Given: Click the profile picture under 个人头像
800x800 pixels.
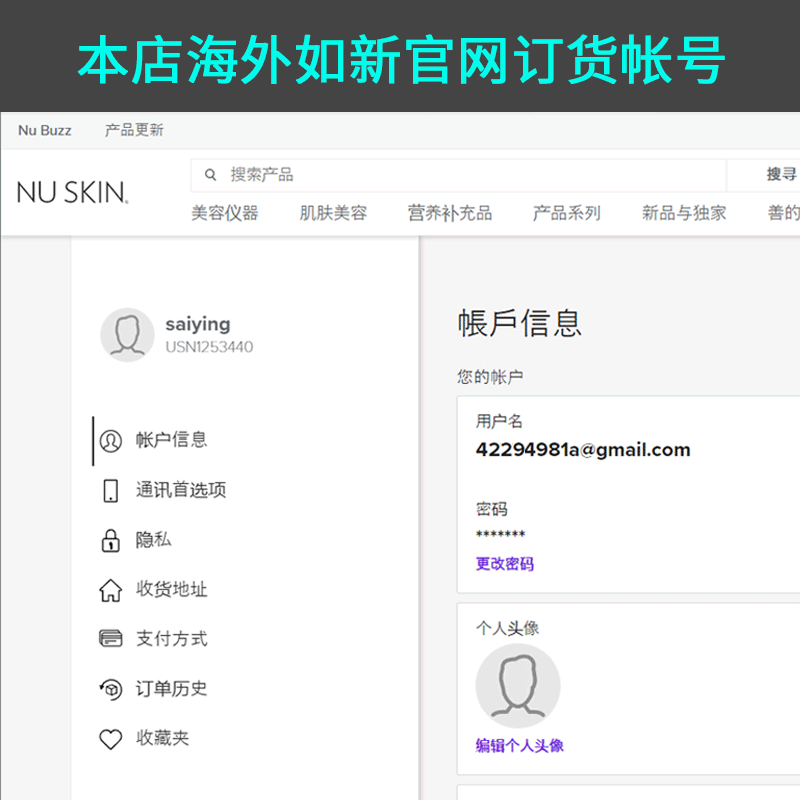Looking at the screenshot, I should click(518, 685).
